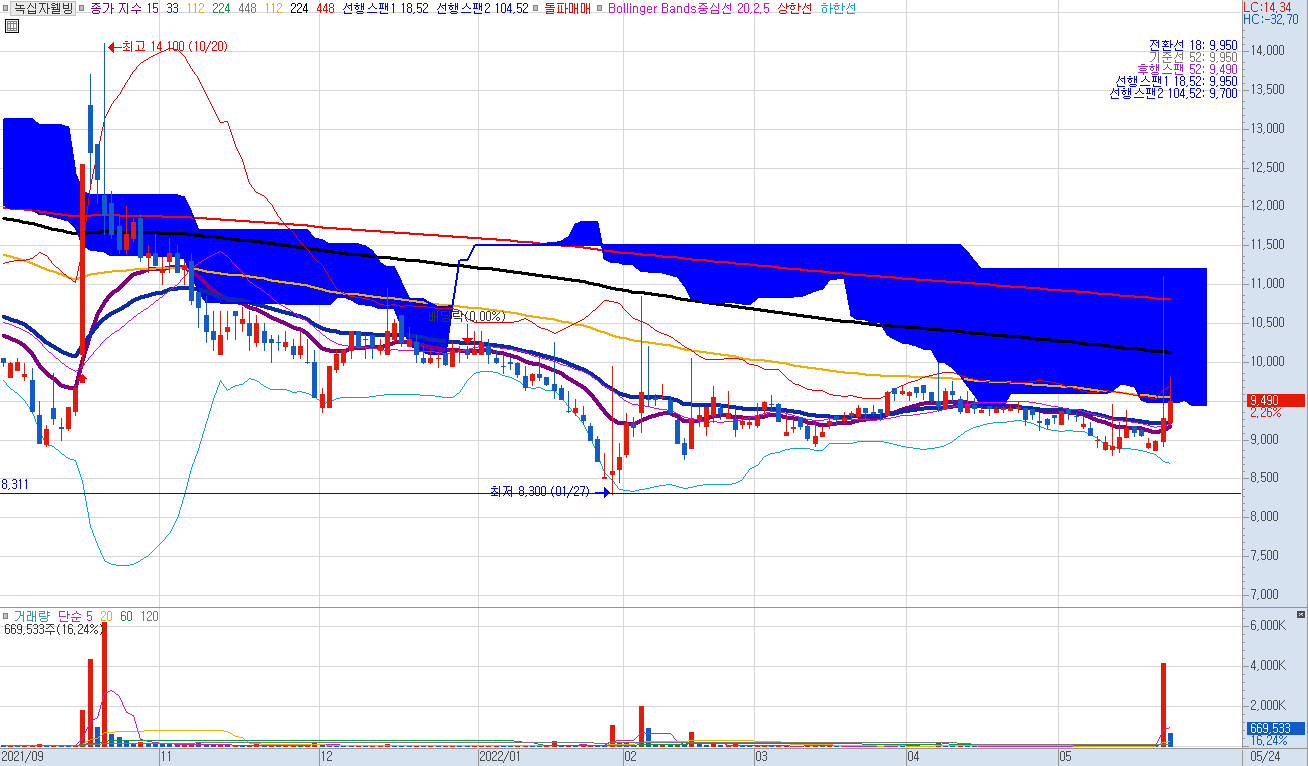1308x766 pixels.
Task: Click the 2.26% change percentage label
Action: (x=1266, y=412)
